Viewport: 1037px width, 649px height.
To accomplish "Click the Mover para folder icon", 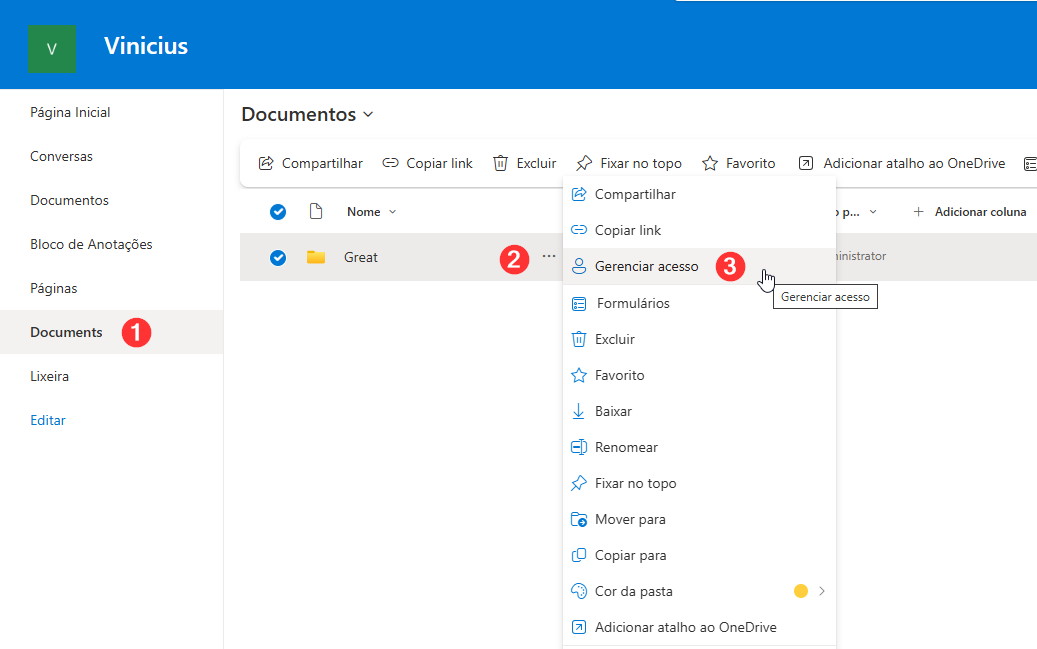I will click(578, 519).
